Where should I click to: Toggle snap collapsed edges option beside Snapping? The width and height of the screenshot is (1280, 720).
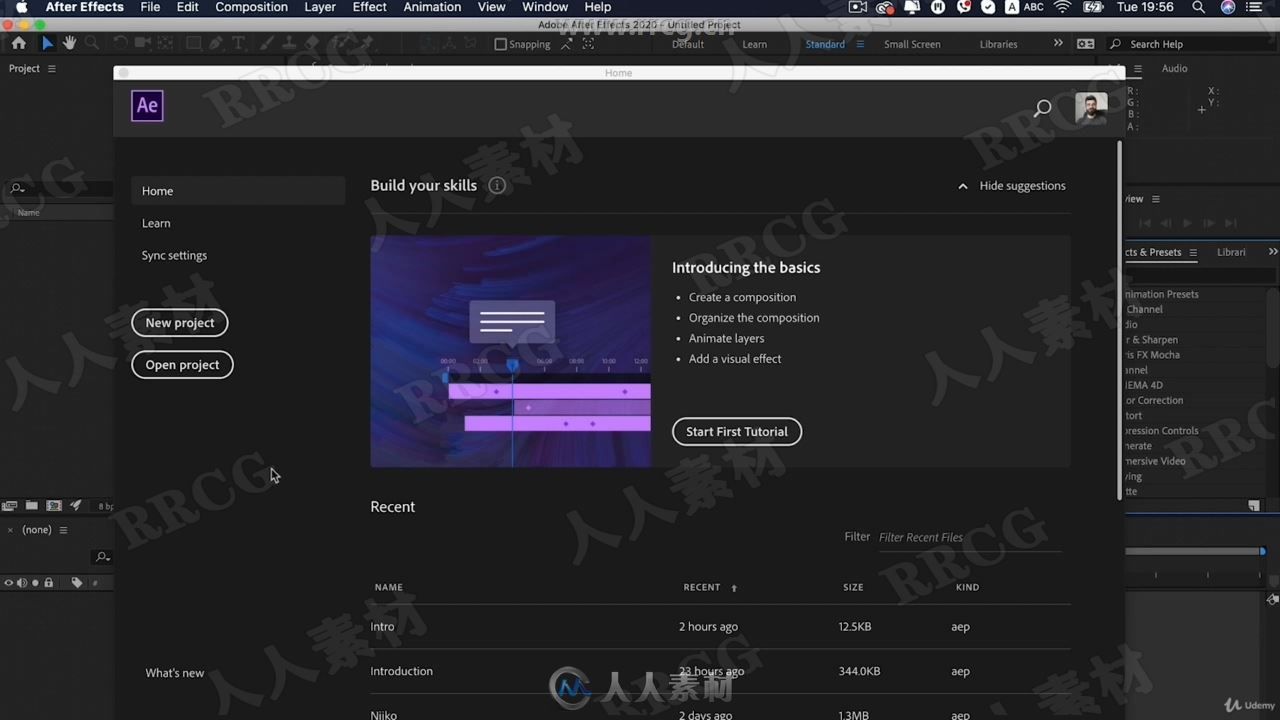(567, 44)
